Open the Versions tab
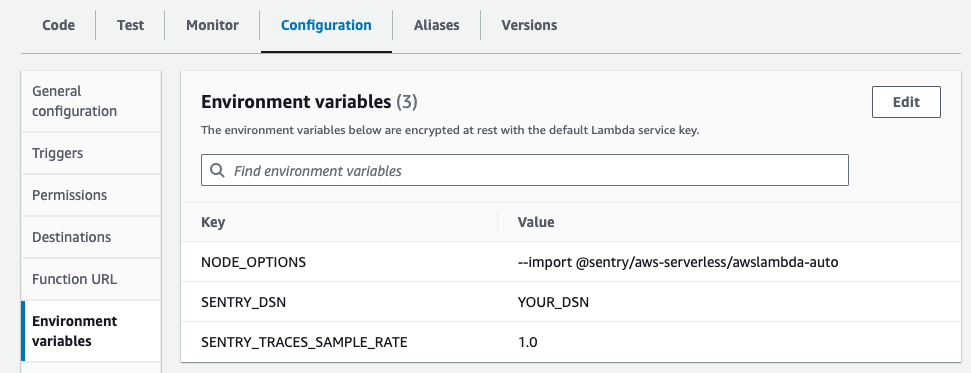 [x=529, y=25]
